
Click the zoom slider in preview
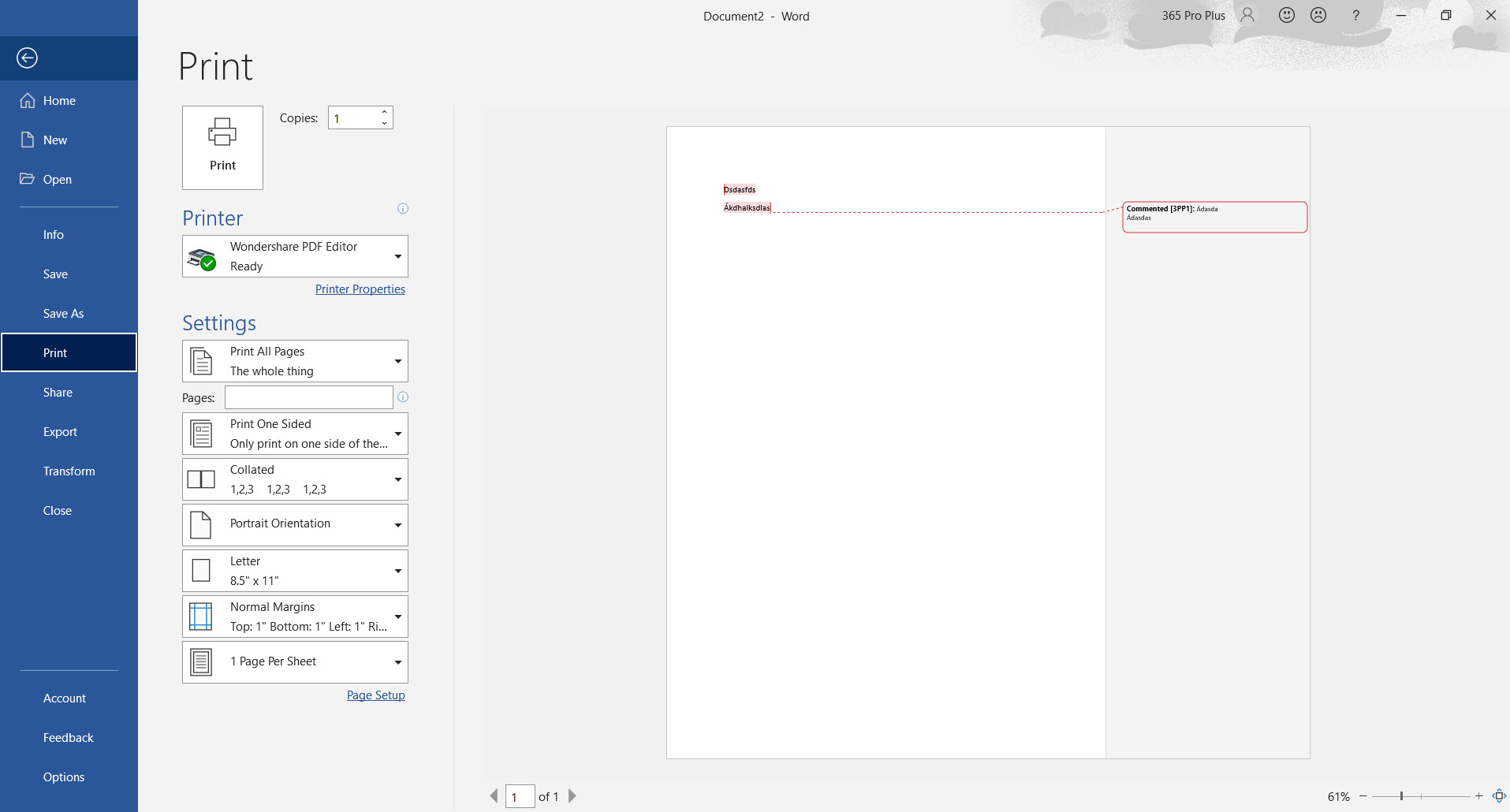tap(1401, 796)
